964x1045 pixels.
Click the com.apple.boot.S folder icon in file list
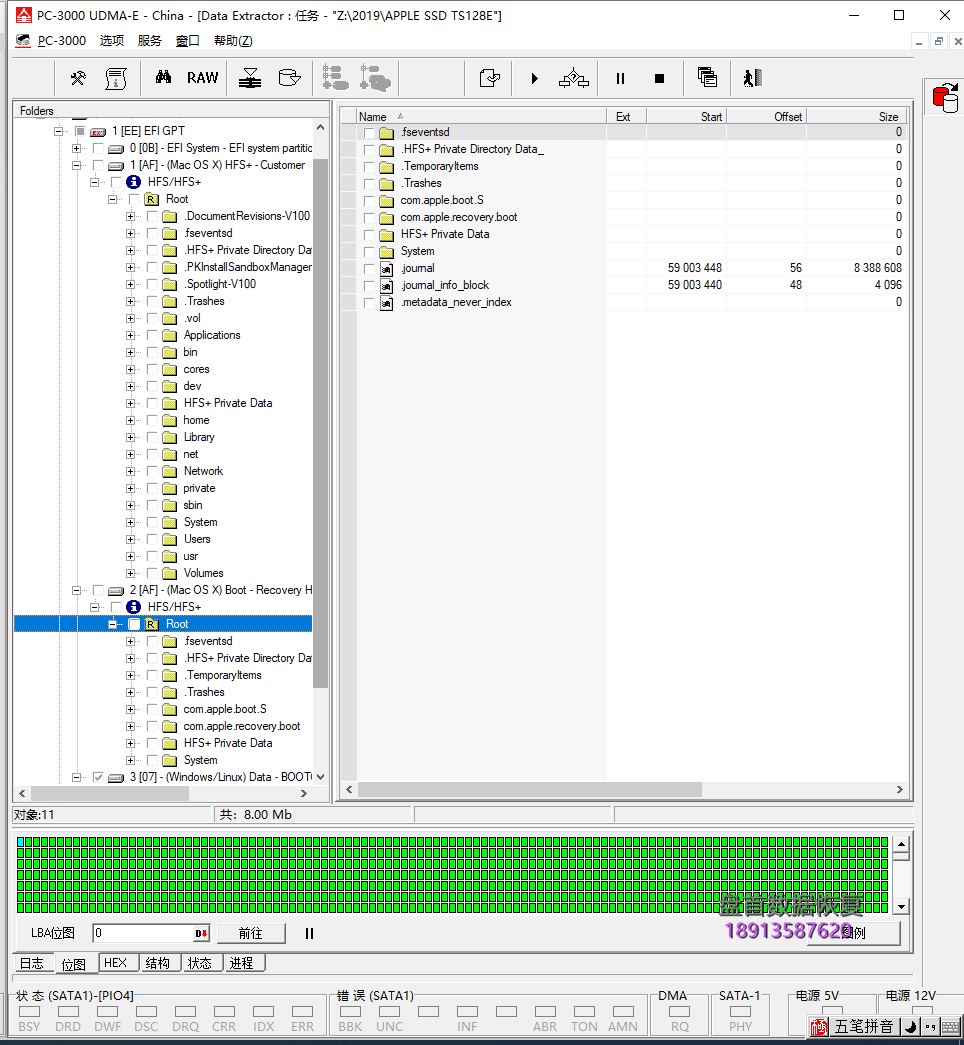point(387,201)
